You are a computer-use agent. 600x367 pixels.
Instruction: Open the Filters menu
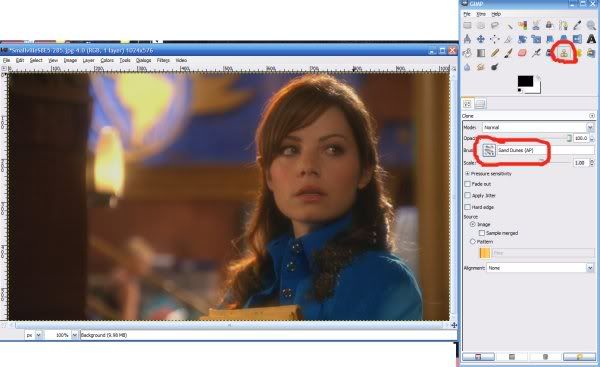[x=163, y=60]
